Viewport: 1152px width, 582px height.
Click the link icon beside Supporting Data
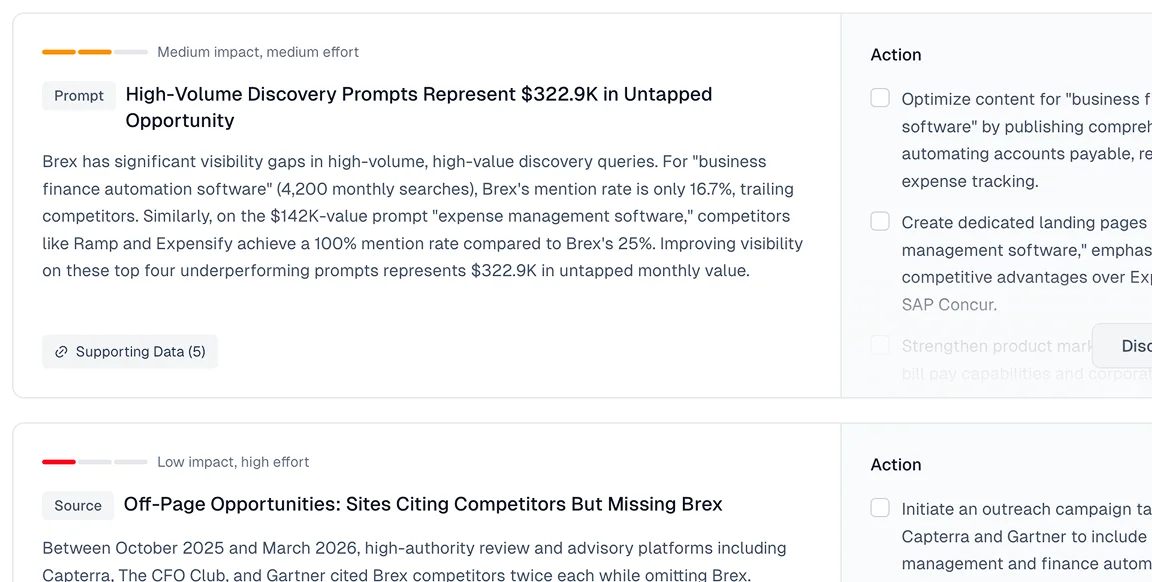(x=61, y=352)
